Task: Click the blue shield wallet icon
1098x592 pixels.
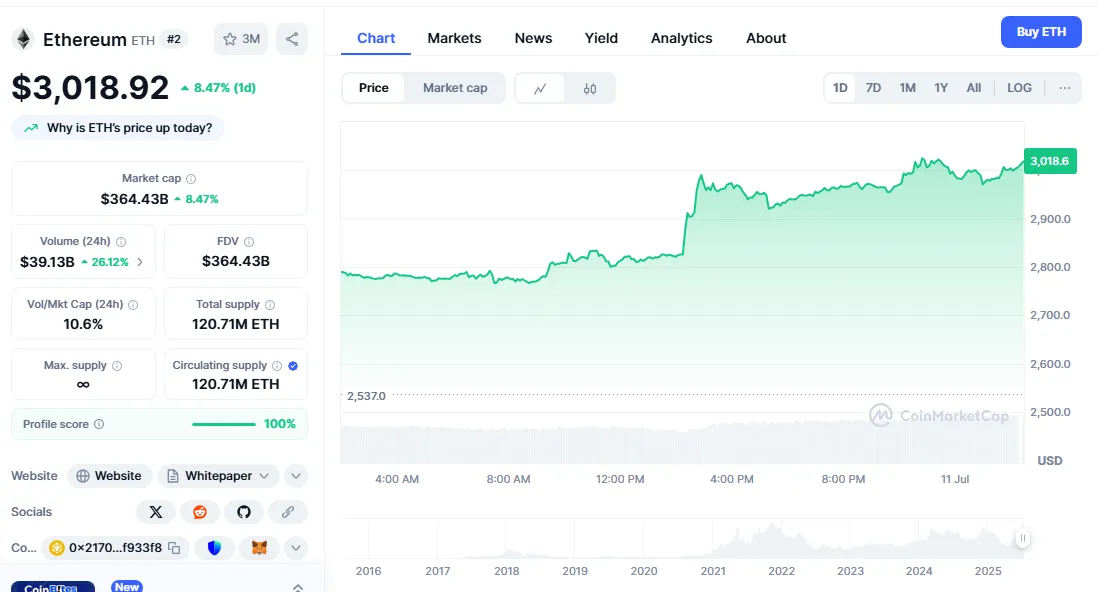Action: click(215, 548)
